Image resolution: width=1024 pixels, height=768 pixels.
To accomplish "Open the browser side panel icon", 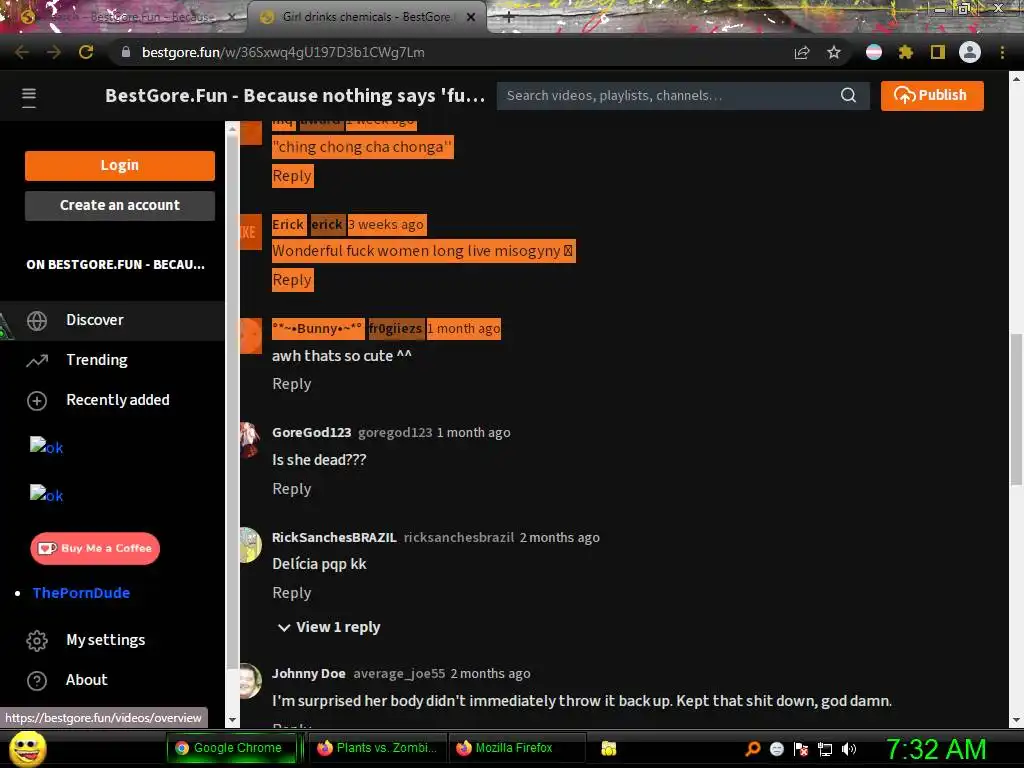I will 937,52.
